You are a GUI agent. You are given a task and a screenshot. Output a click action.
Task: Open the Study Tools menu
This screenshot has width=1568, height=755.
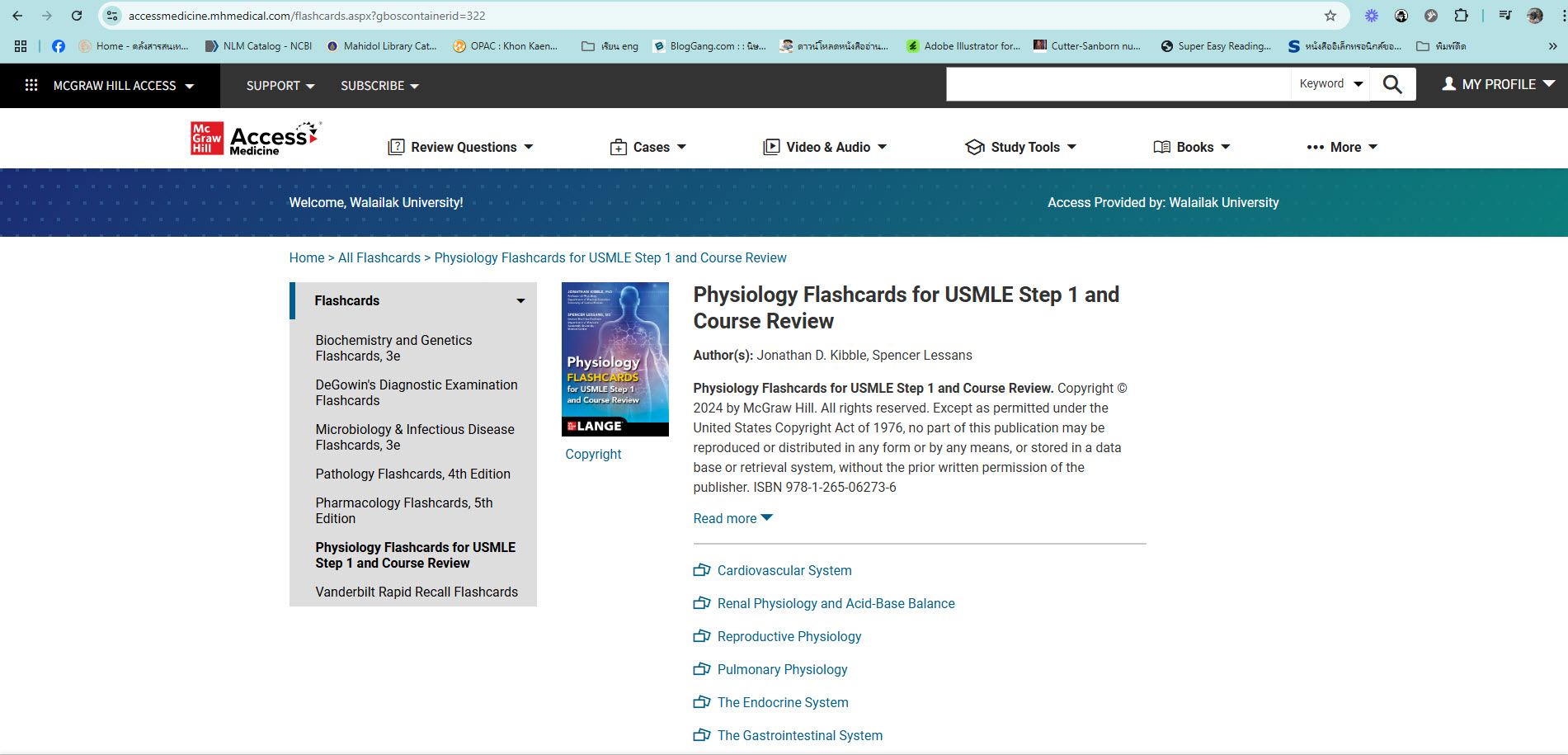[1021, 147]
